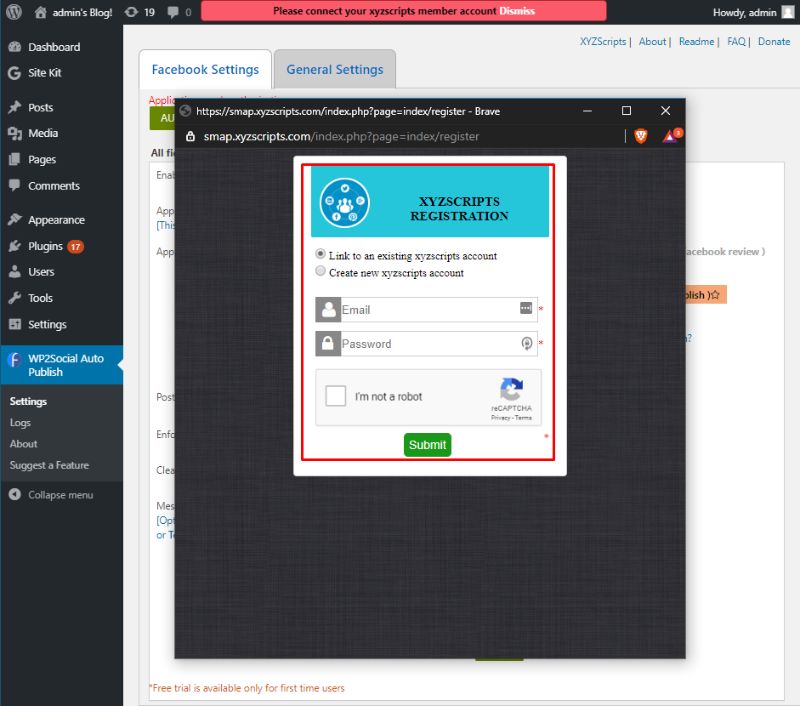Viewport: 800px width, 706px height.
Task: Open the Brave Rewards triangle icon
Action: (x=670, y=136)
